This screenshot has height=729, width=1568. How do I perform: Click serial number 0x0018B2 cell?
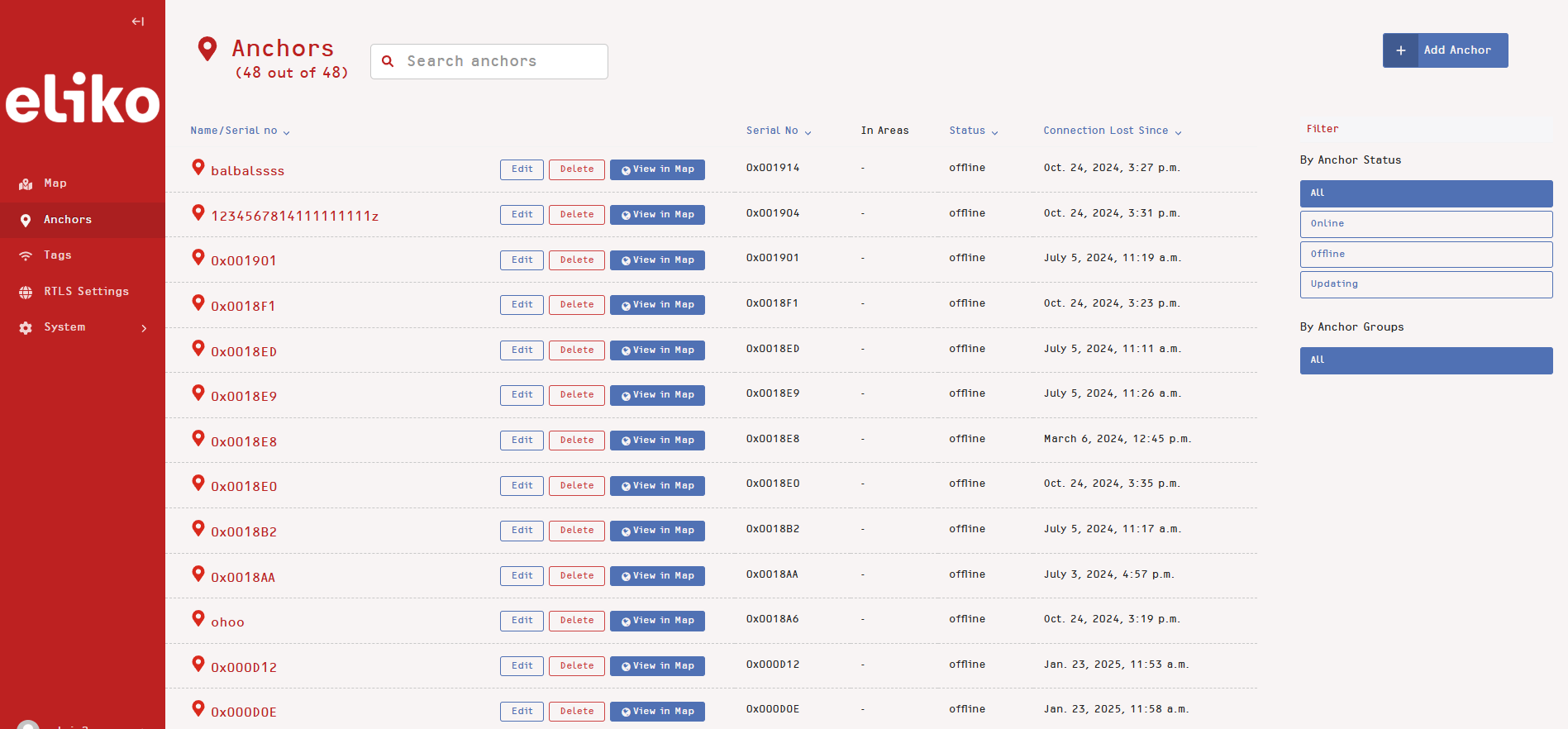773,529
